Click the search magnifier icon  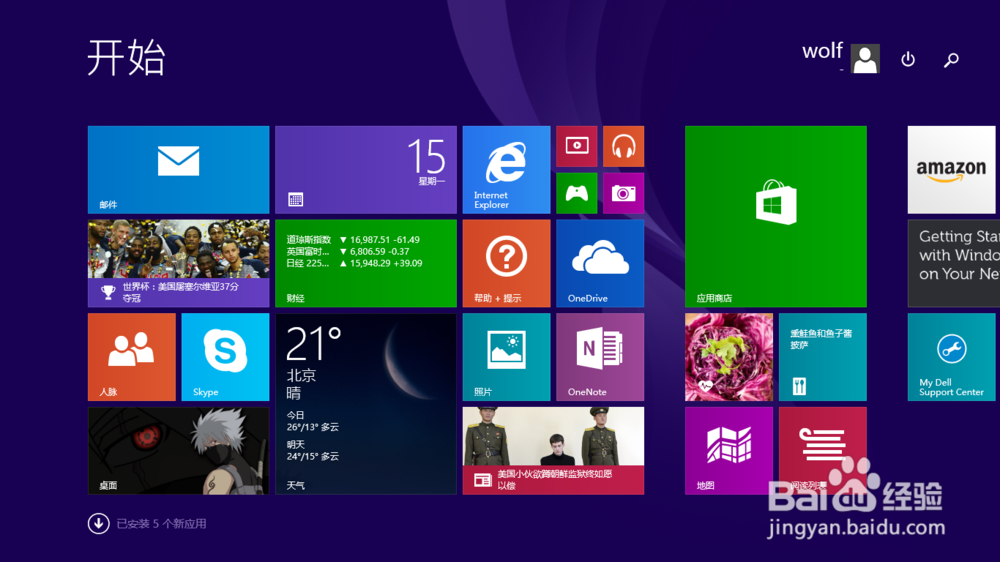pos(951,60)
